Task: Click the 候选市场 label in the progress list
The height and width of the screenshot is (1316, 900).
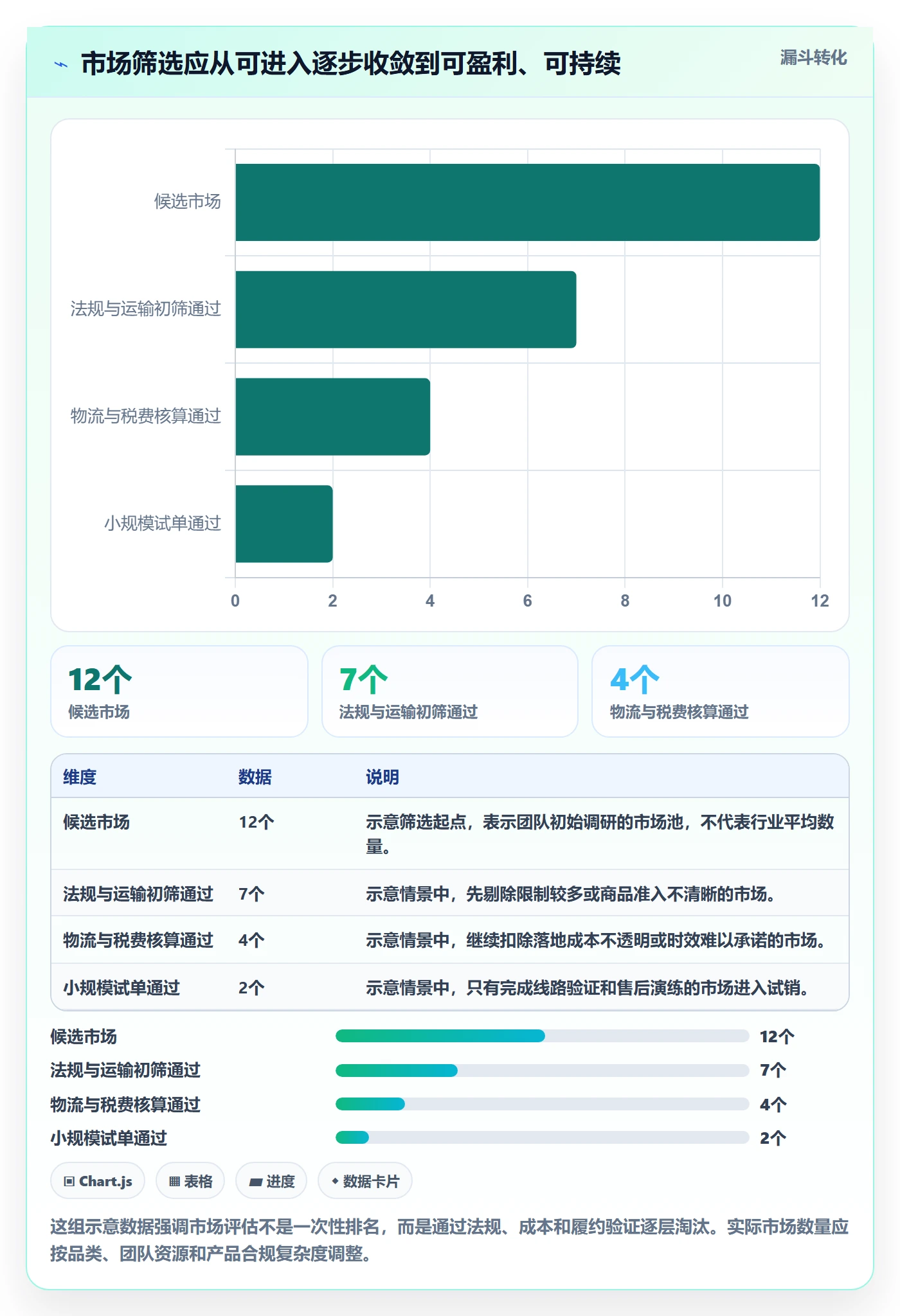Action: (x=84, y=1036)
